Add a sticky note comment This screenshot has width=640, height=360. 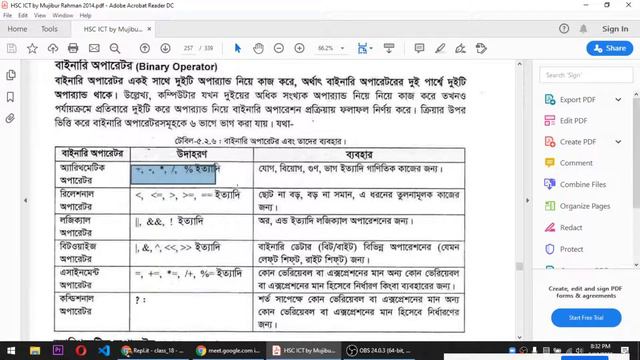pos(419,49)
